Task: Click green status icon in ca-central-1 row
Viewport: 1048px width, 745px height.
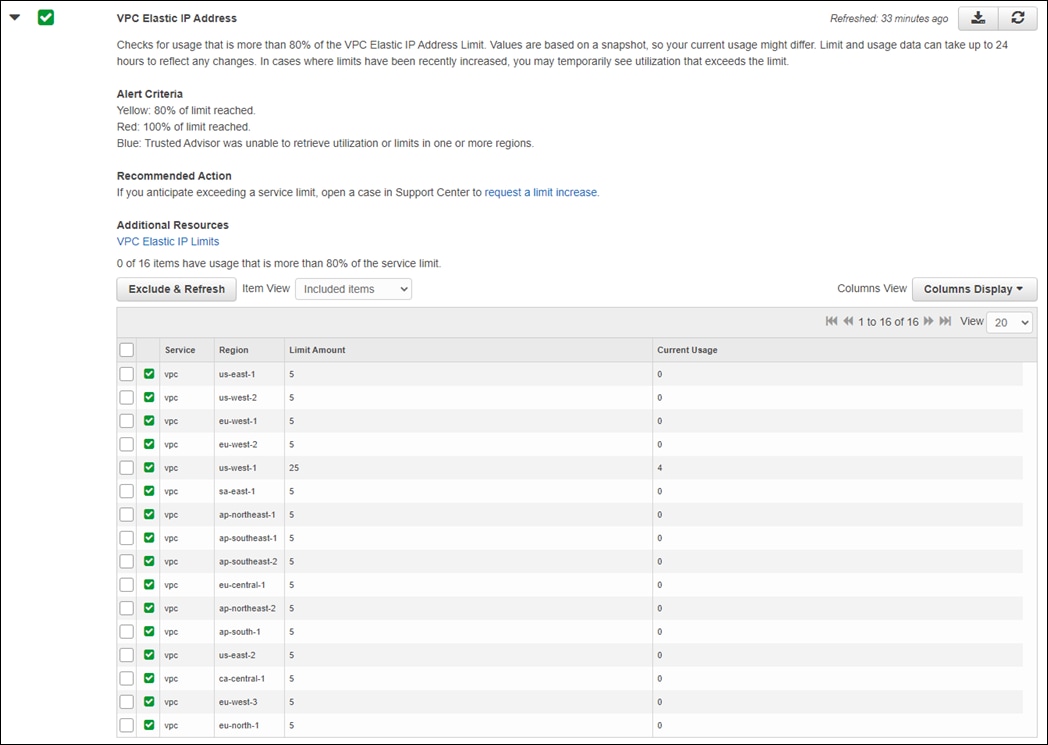Action: point(149,678)
